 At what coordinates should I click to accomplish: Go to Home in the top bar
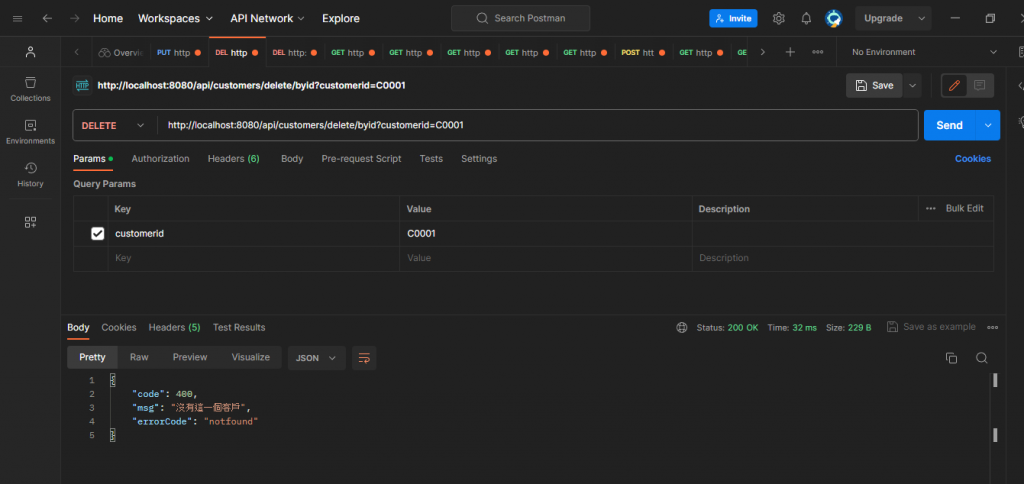[x=108, y=18]
